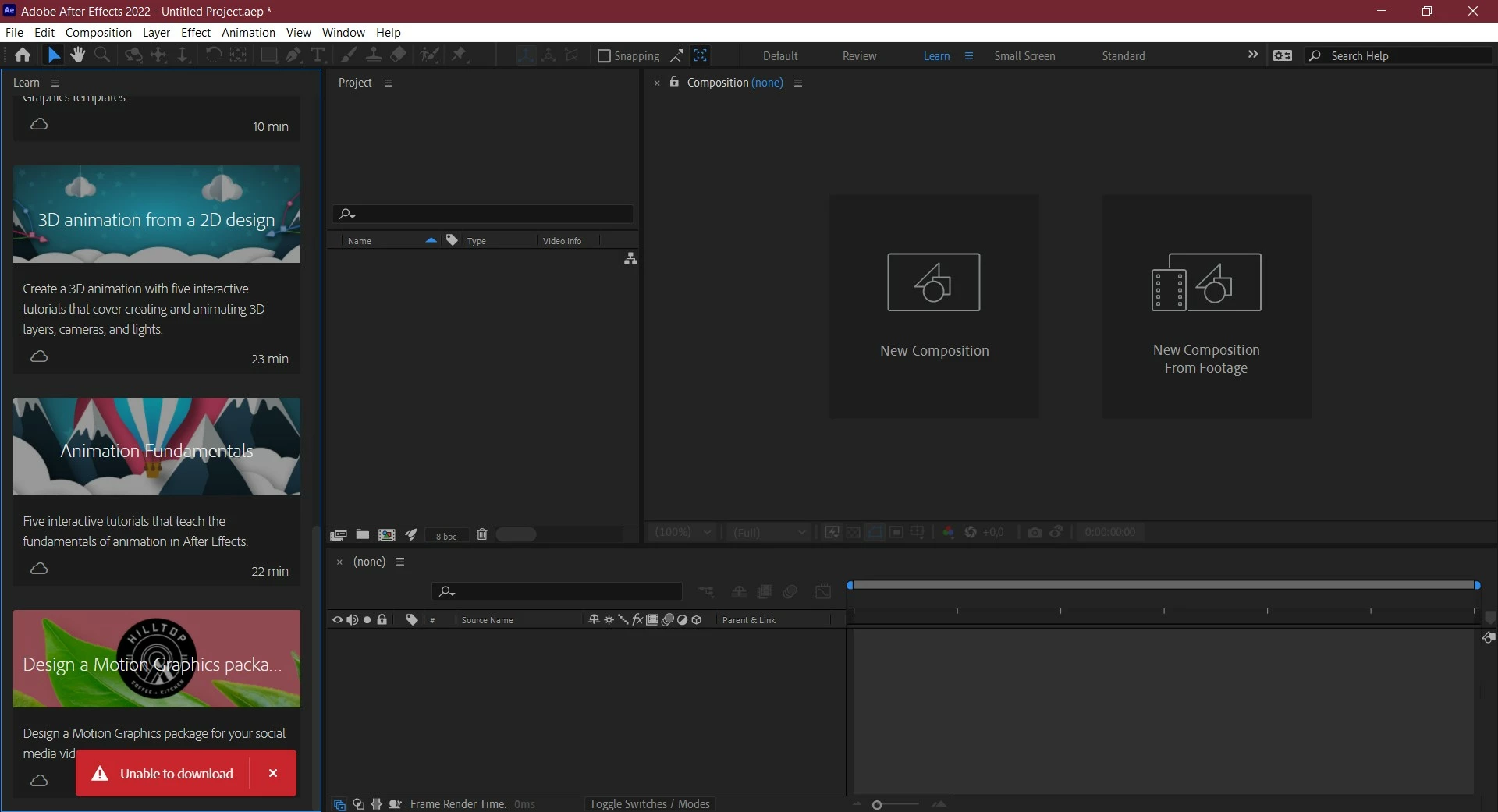
Task: Switch to the Standard workspace
Action: 1123,56
